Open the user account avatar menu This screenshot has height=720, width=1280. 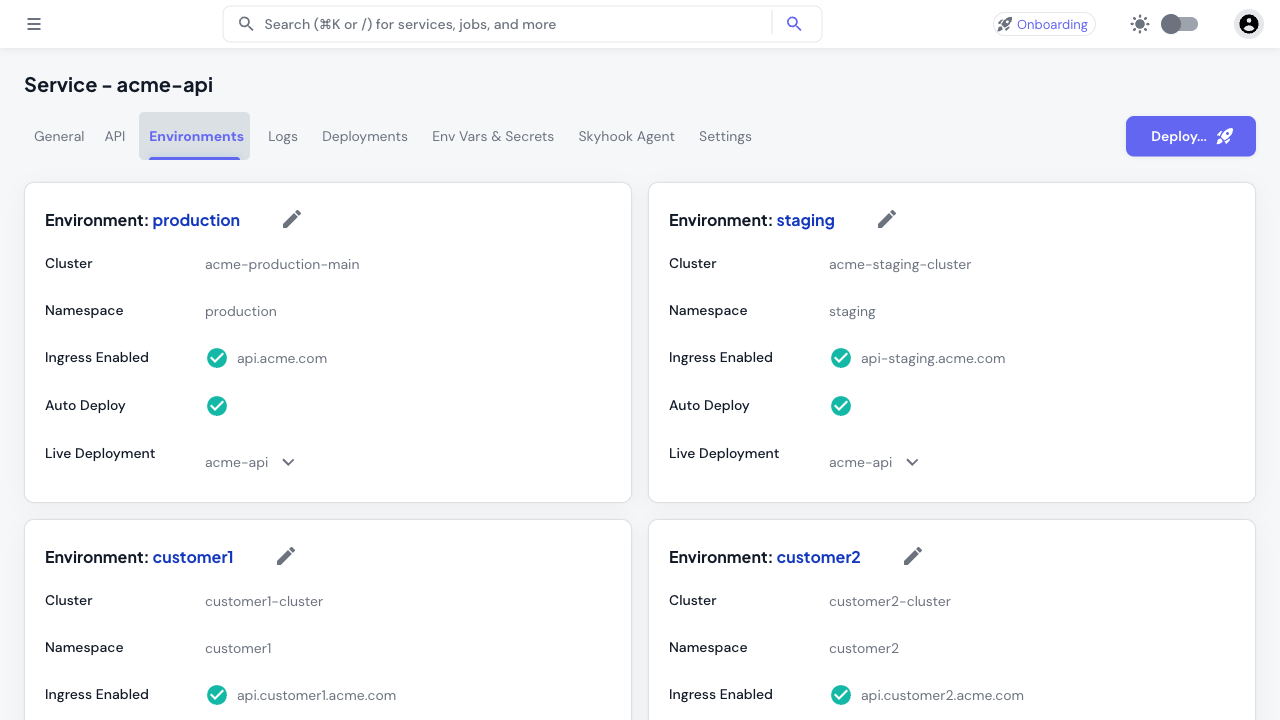coord(1248,23)
